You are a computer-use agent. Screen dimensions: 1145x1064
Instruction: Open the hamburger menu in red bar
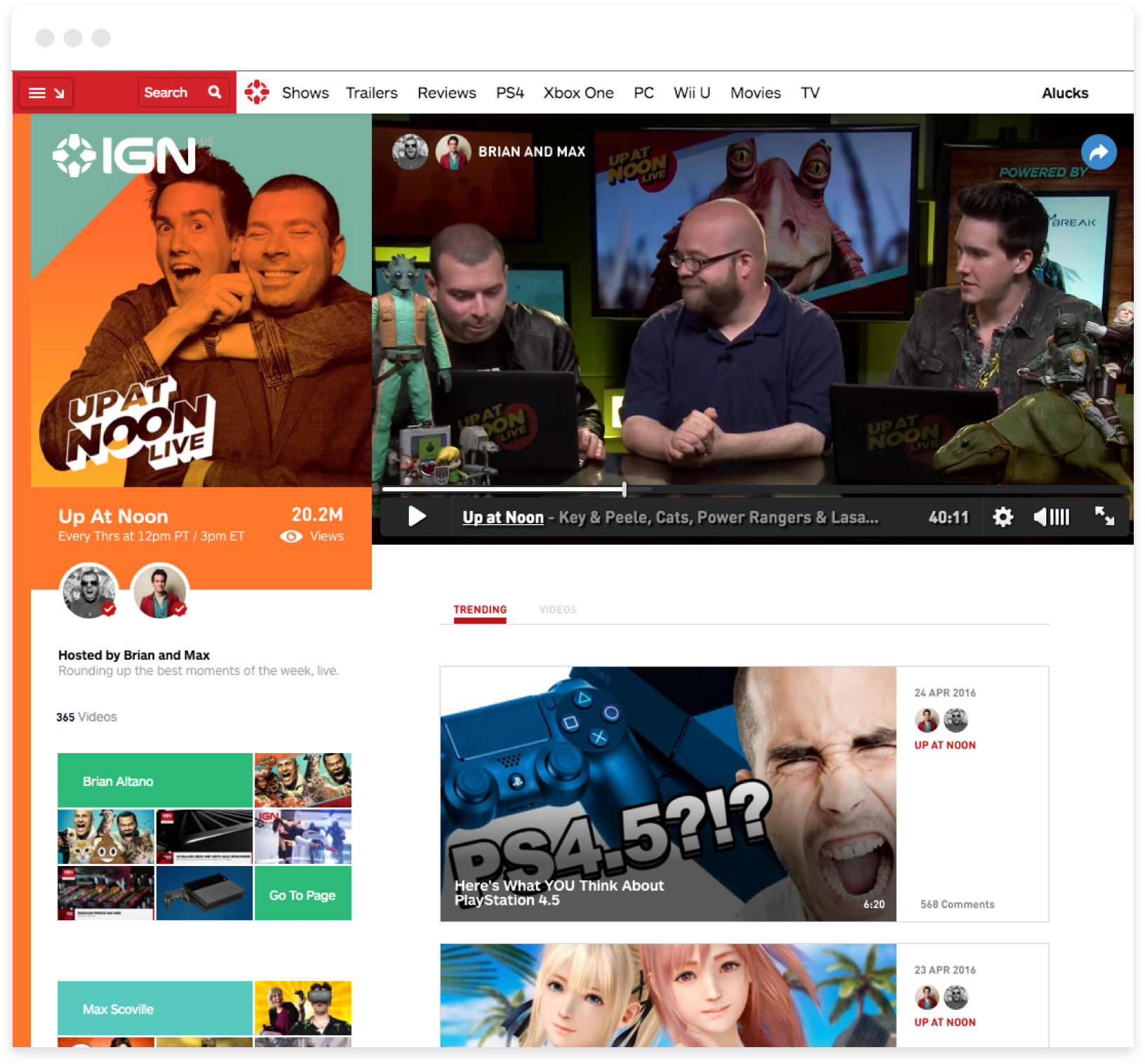(46, 93)
